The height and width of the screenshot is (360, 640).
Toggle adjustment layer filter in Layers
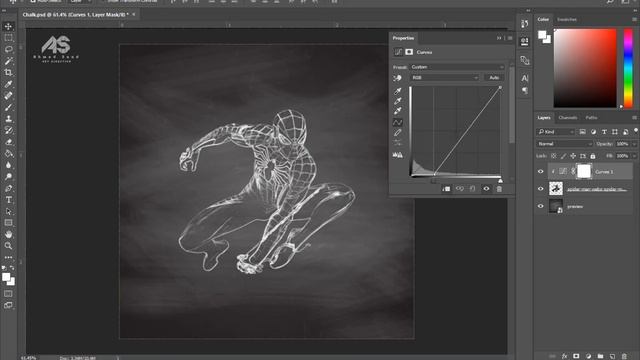tap(593, 132)
